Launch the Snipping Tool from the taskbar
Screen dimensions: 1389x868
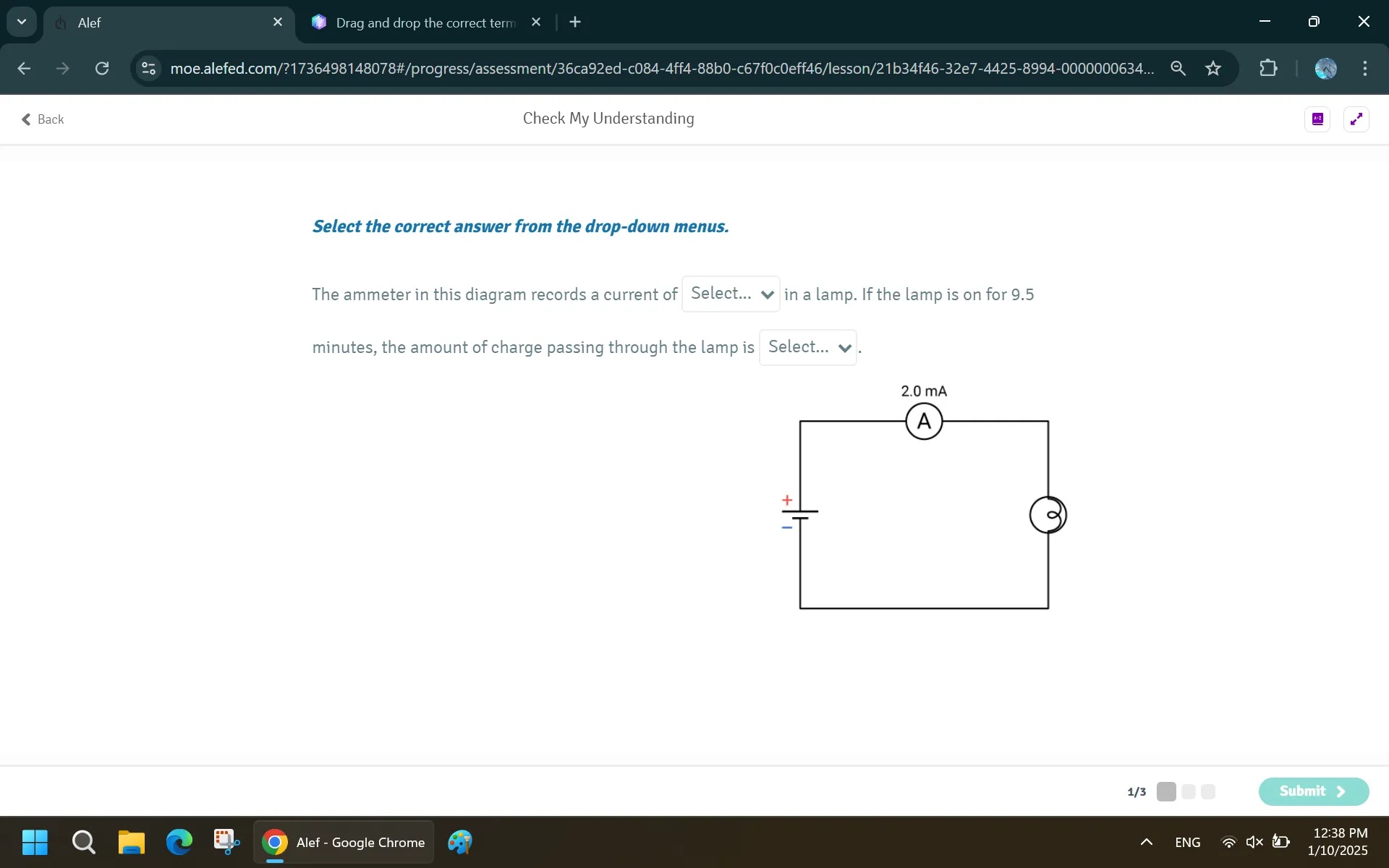click(x=225, y=841)
